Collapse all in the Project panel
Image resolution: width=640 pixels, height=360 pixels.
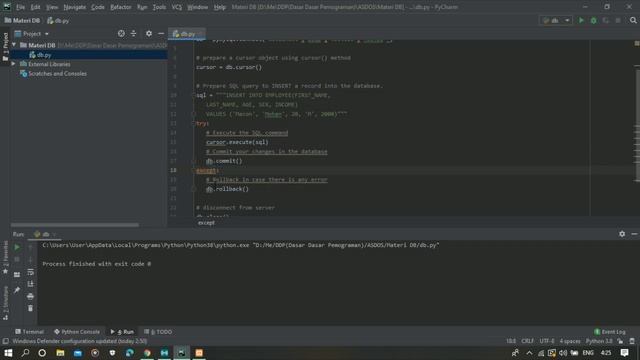tap(133, 33)
